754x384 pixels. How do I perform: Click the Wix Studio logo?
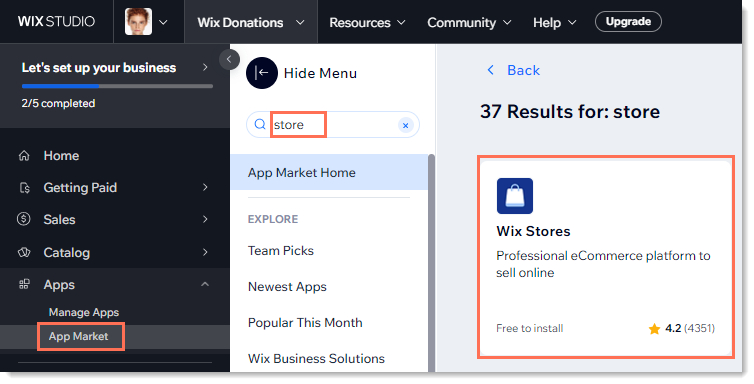[56, 22]
